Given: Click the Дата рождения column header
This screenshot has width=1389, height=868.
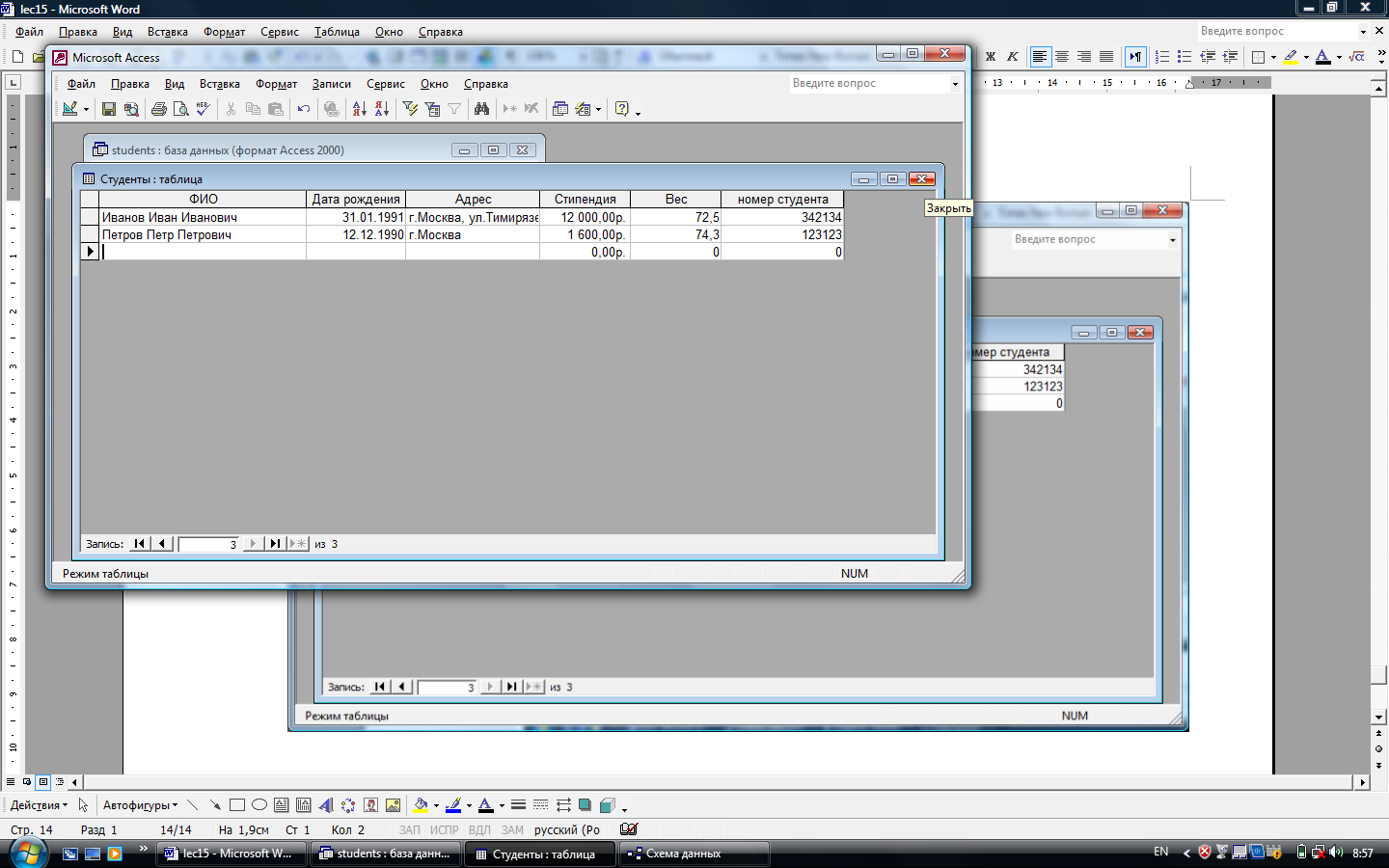Looking at the screenshot, I should (356, 199).
